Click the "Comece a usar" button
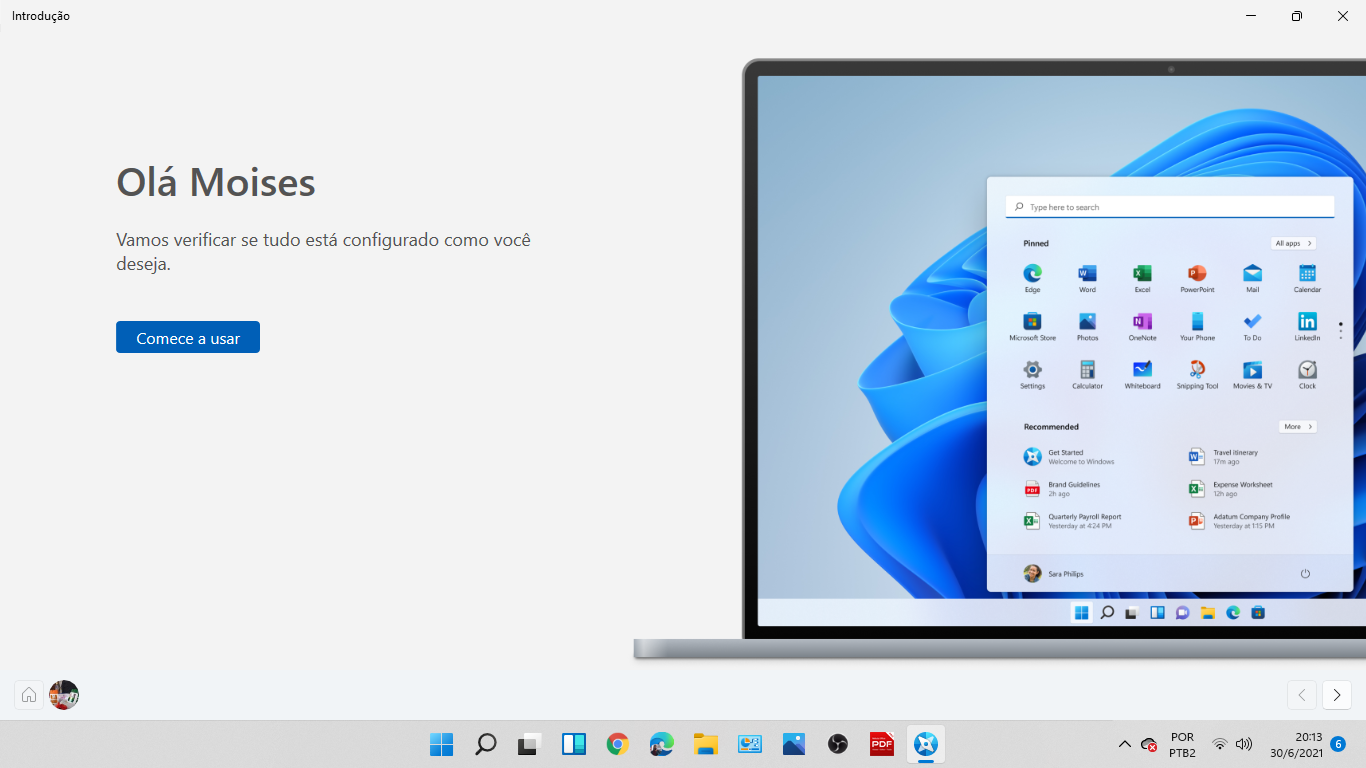 click(x=187, y=337)
